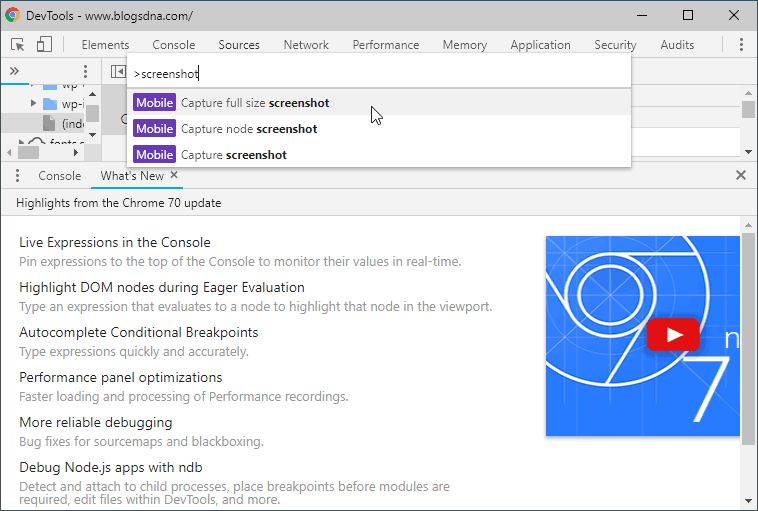Click Highlights from the Chrome 70 update text
Viewport: 758px width, 511px height.
(118, 203)
